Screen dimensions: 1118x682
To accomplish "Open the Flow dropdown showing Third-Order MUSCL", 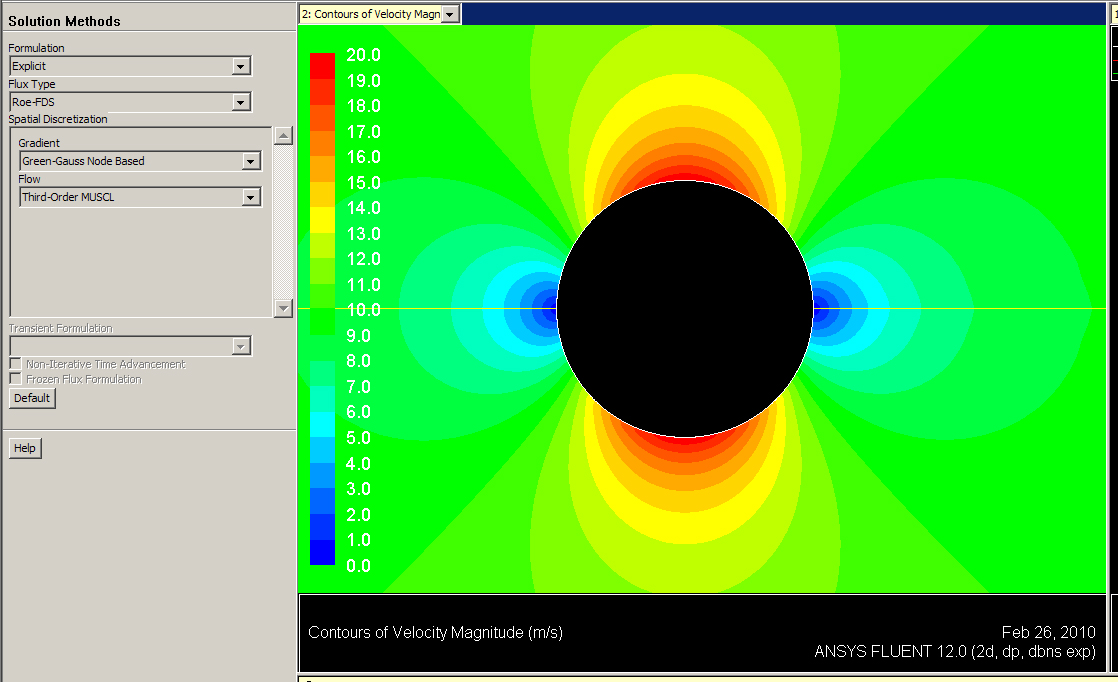I will [251, 197].
